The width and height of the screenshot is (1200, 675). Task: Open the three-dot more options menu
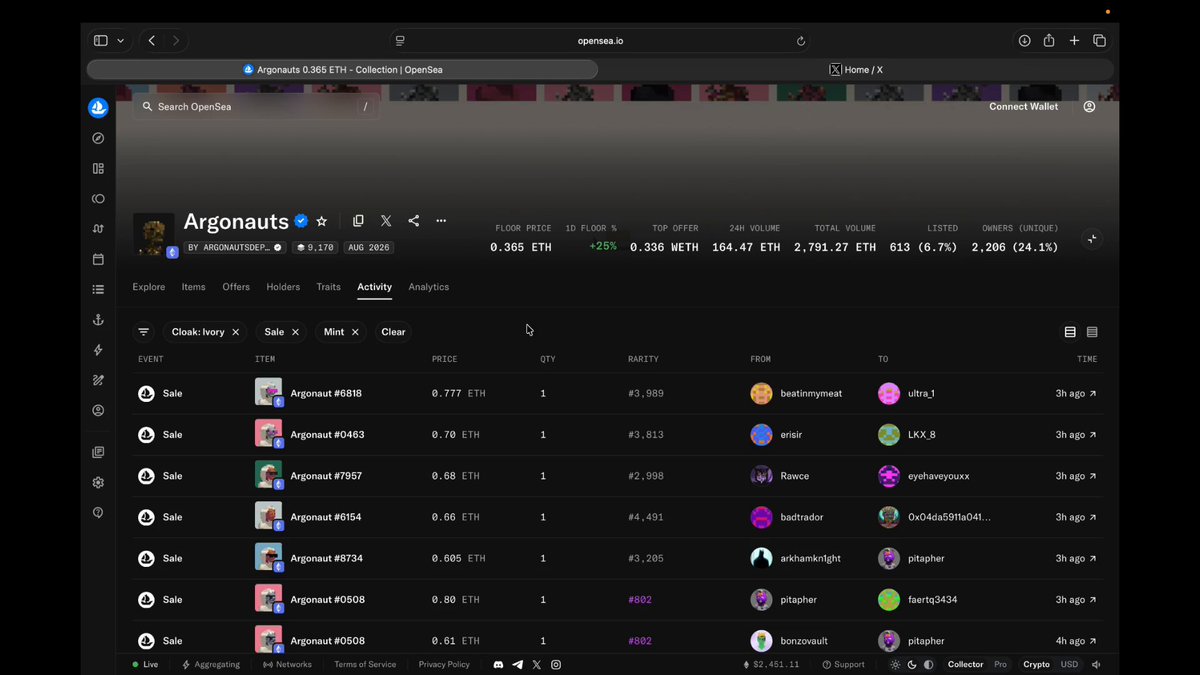coord(441,221)
